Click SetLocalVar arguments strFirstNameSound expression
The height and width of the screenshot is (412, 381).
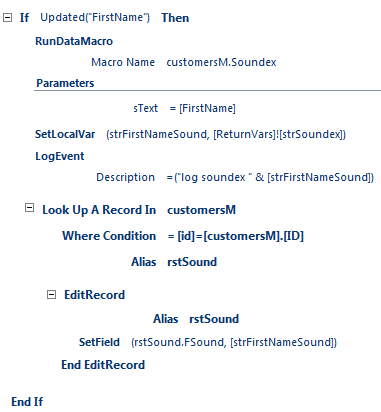pos(226,134)
